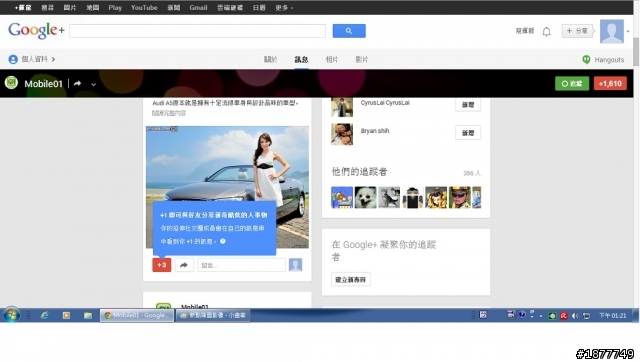This screenshot has width=640, height=362.
Task: Click the name CyrusLai CyrusLai
Action: [385, 103]
